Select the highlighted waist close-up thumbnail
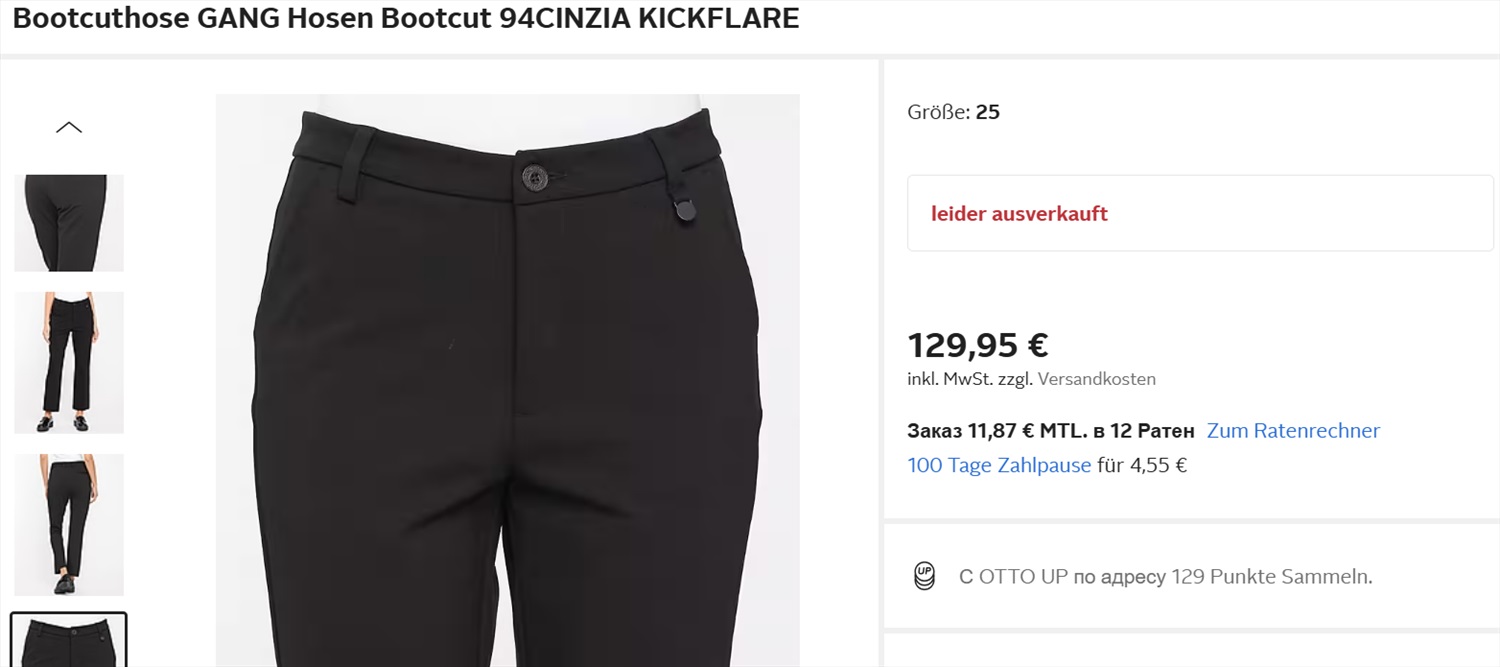 (x=69, y=640)
